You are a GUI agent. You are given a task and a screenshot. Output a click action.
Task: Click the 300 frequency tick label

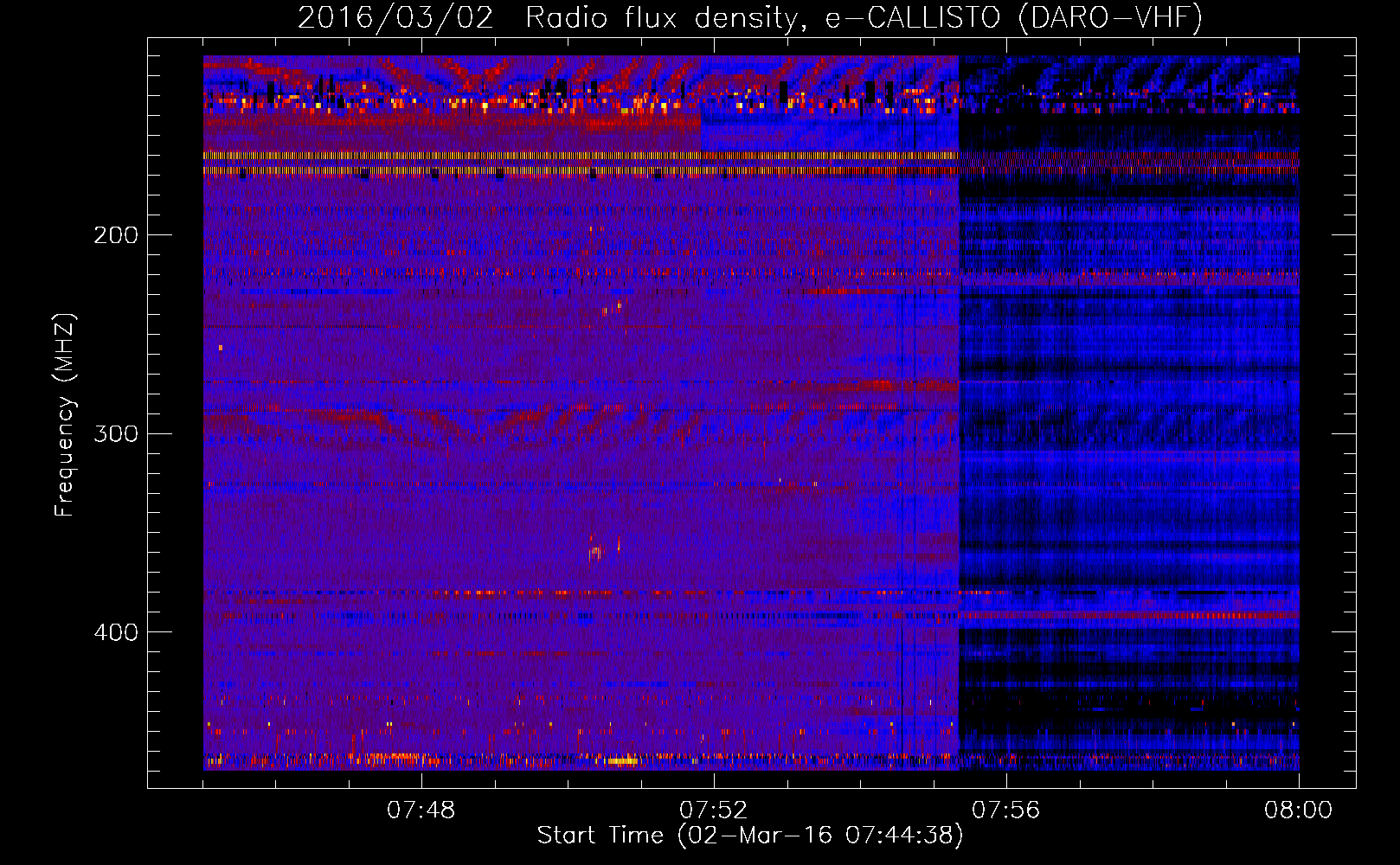coord(116,433)
